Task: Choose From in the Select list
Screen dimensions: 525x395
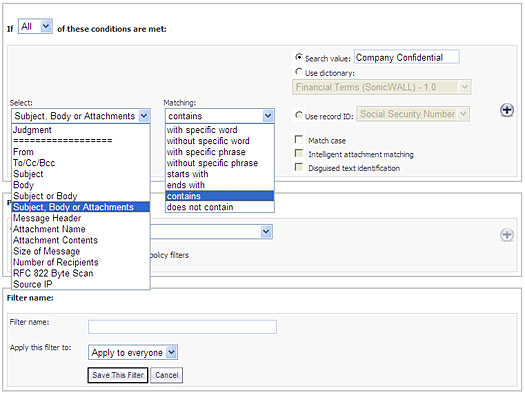Action: (x=81, y=152)
